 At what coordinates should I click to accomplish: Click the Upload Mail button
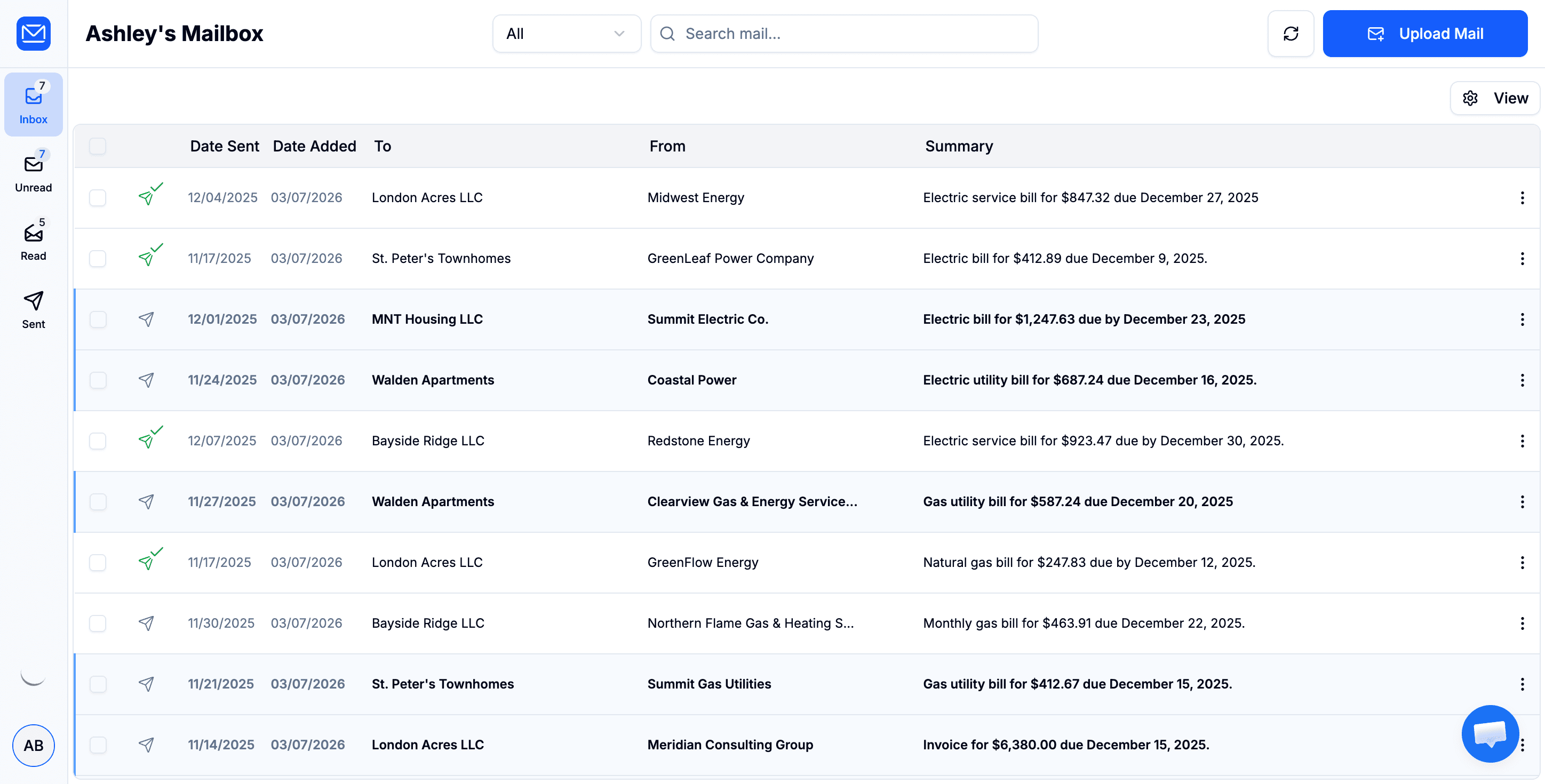click(1425, 34)
